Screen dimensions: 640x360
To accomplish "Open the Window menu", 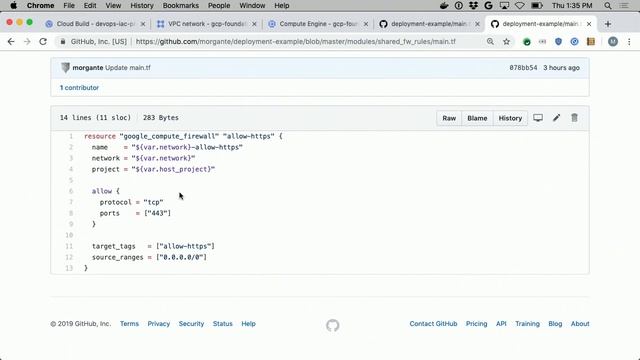I will 252,5.
